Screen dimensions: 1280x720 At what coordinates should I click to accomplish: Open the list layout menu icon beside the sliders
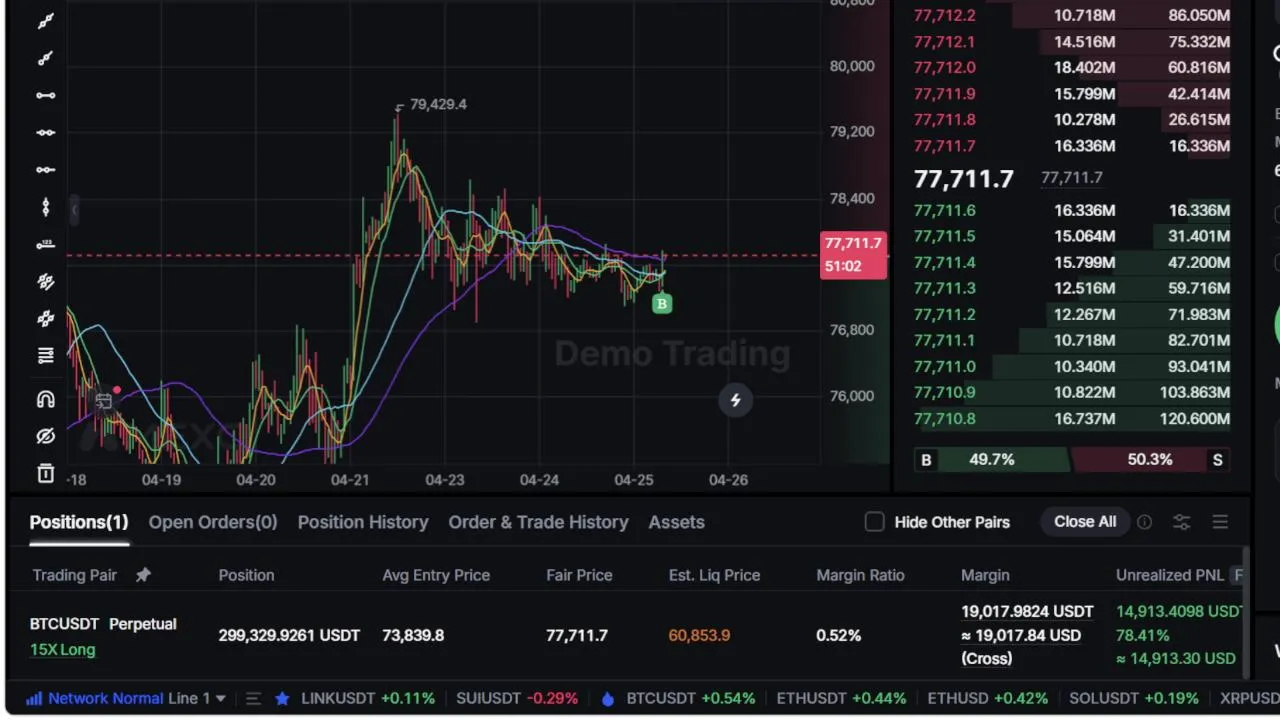point(1220,522)
